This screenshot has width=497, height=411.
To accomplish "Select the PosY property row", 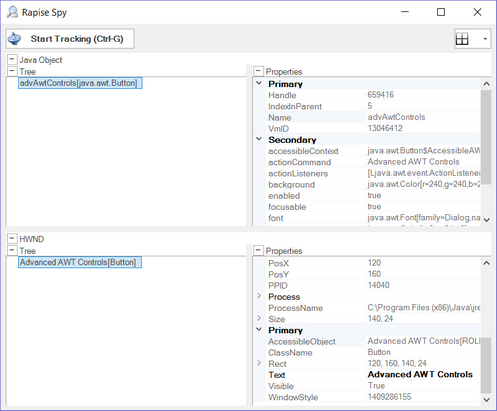I will [x=373, y=274].
